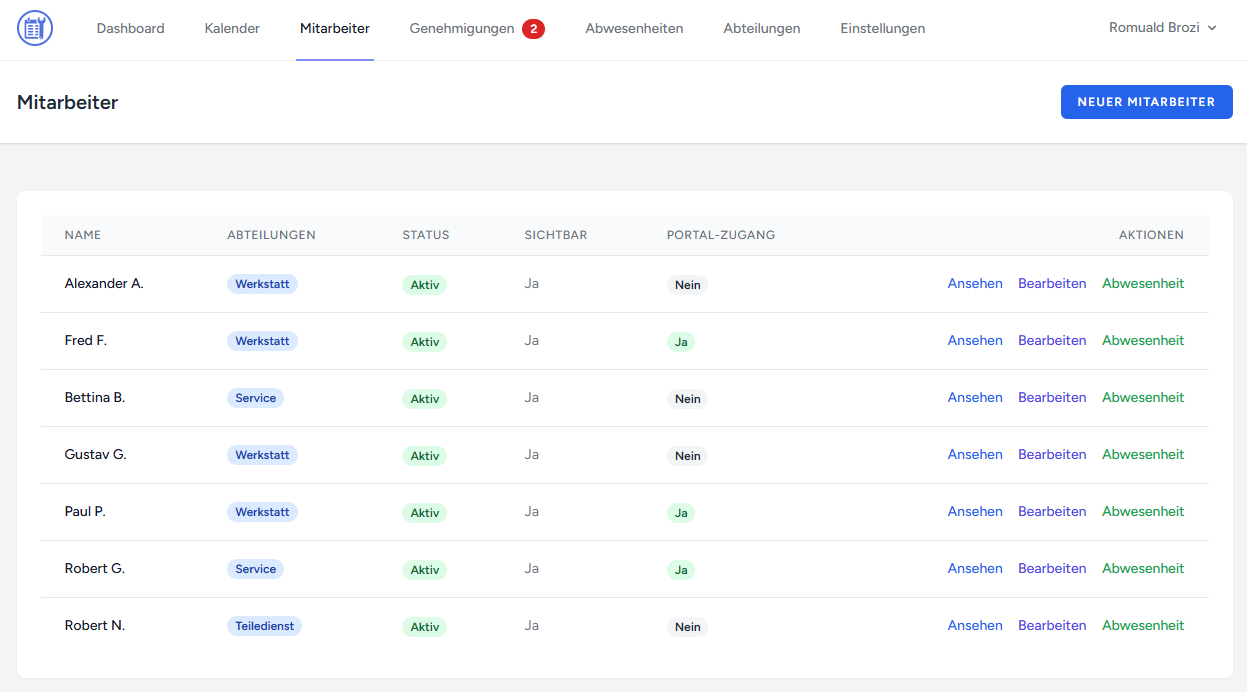Click the red notification badge on Genehmigungen

click(x=533, y=29)
